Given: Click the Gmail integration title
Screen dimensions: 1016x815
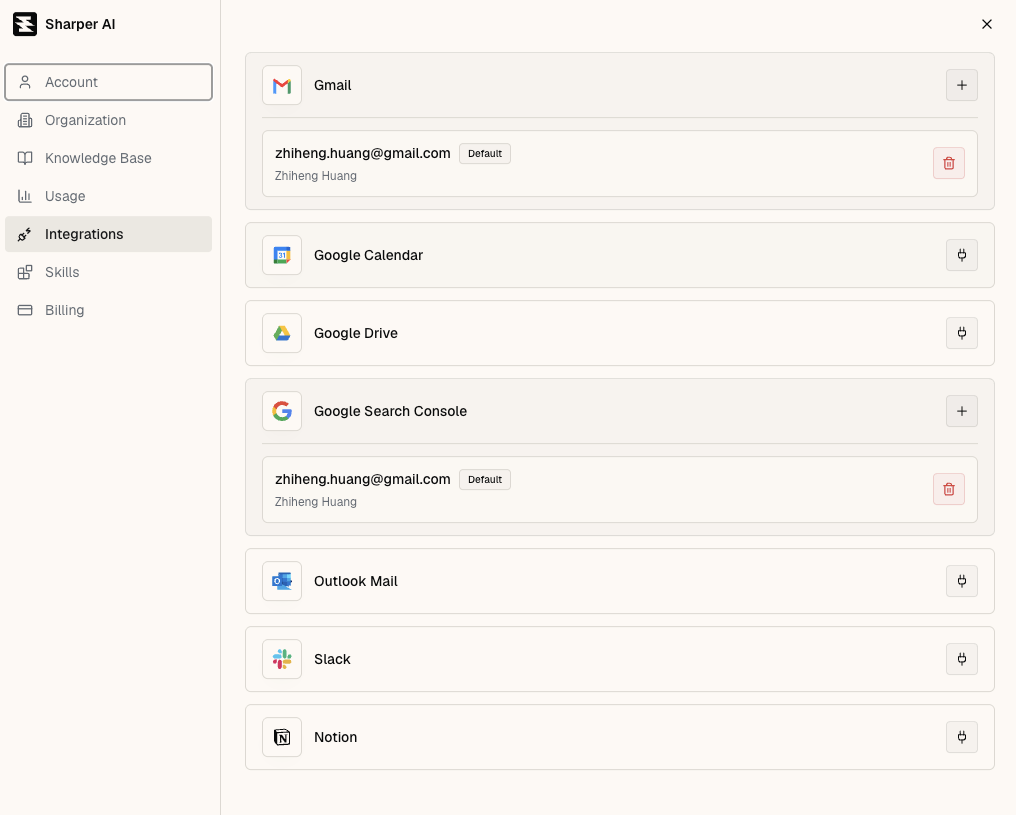Looking at the screenshot, I should point(332,85).
